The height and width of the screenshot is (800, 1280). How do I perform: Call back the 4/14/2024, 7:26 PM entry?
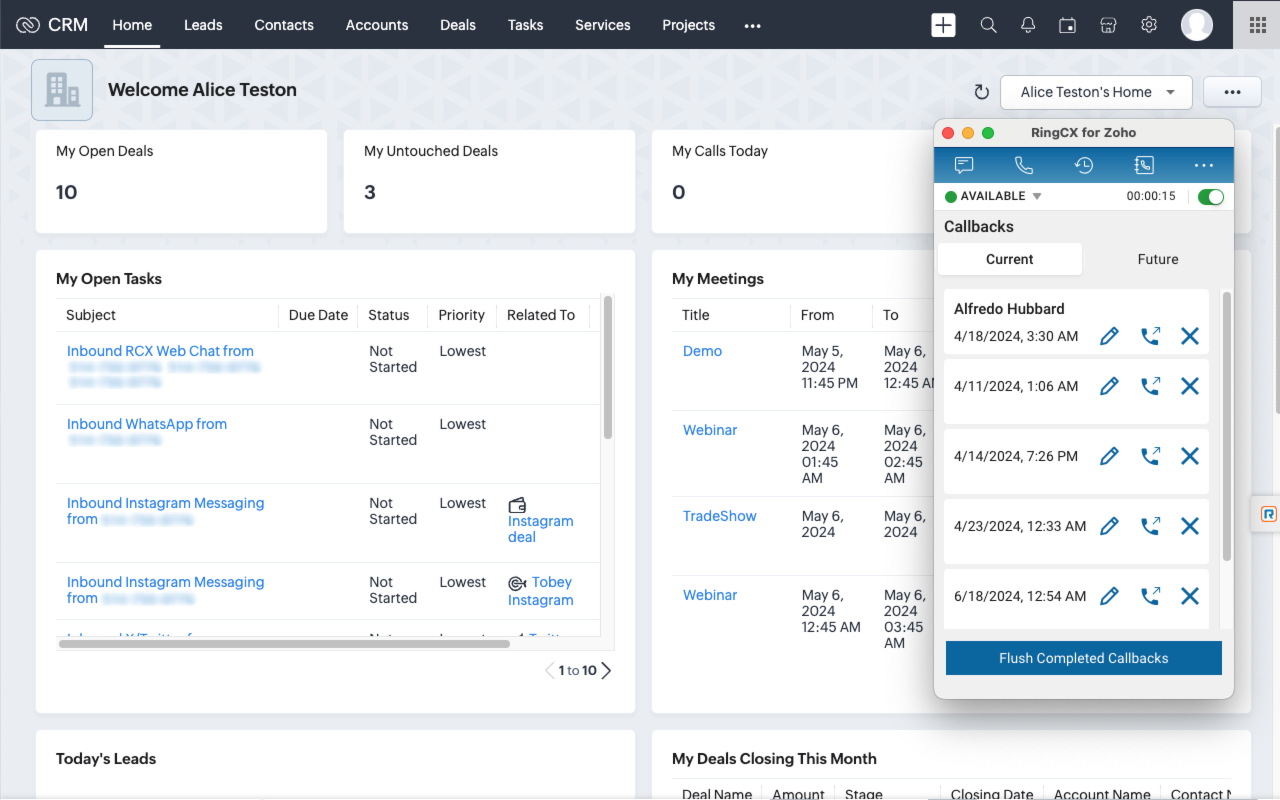point(1150,456)
